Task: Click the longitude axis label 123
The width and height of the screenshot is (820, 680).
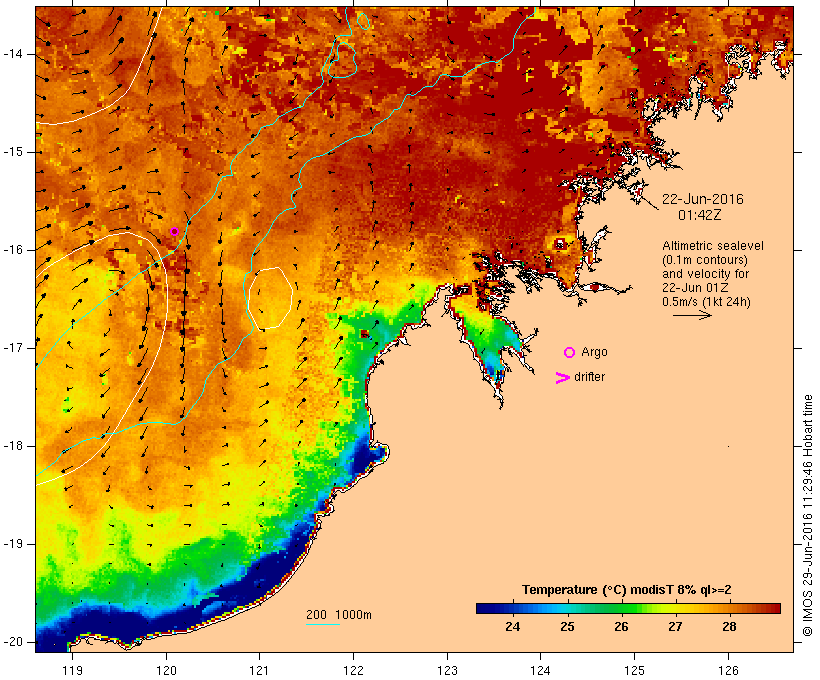Action: point(447,670)
